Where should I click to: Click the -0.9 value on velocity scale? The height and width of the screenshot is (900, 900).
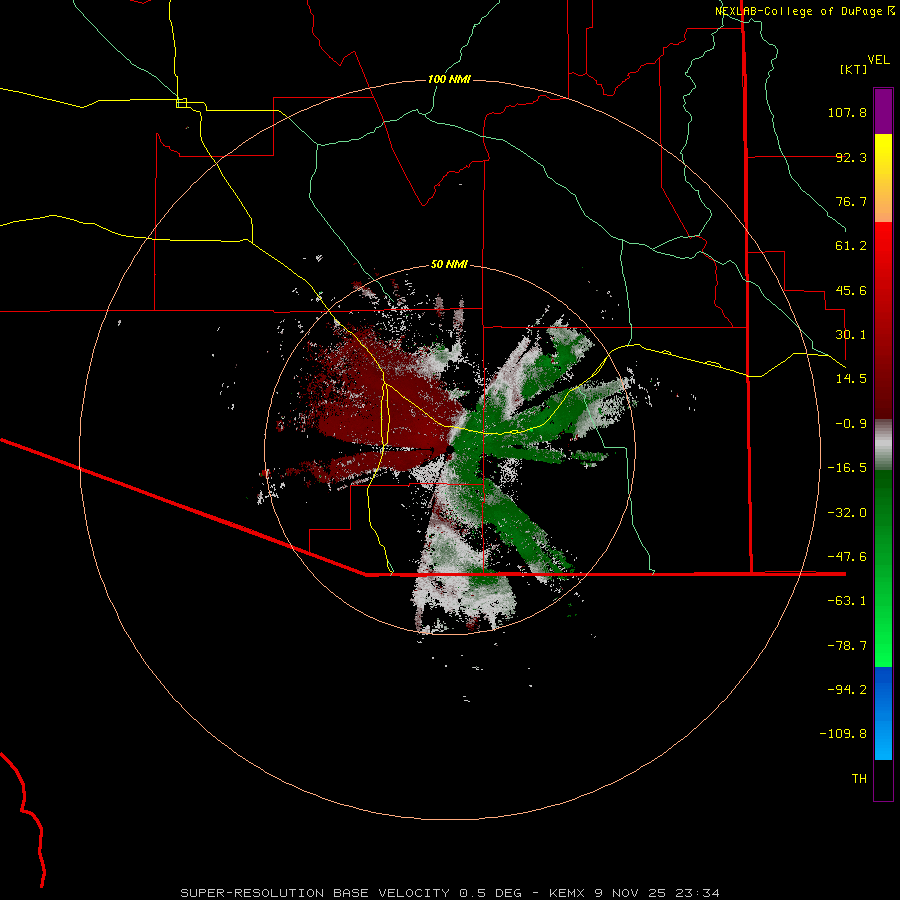(851, 424)
